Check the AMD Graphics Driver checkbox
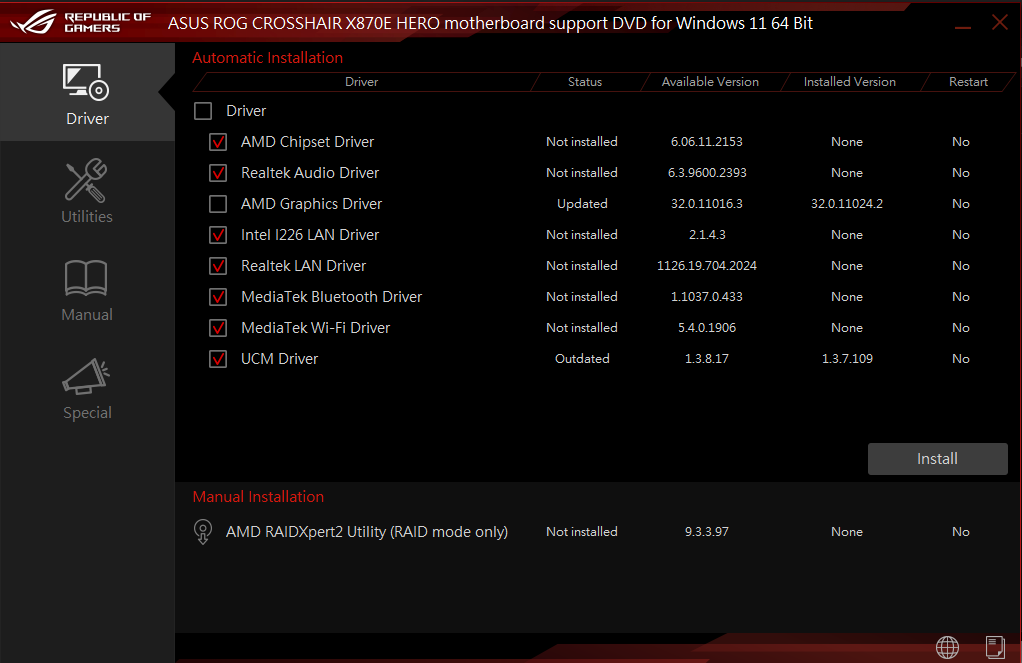 [218, 204]
